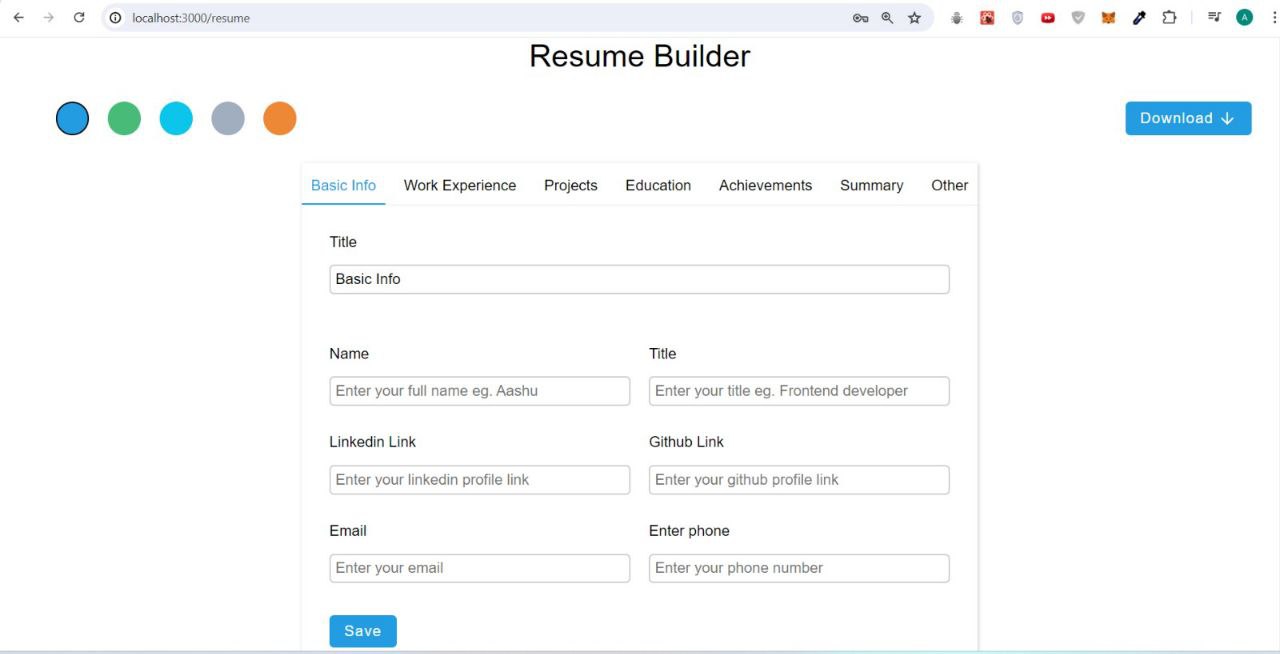The image size is (1280, 654).
Task: Pick the orange theme color swatch
Action: click(279, 118)
